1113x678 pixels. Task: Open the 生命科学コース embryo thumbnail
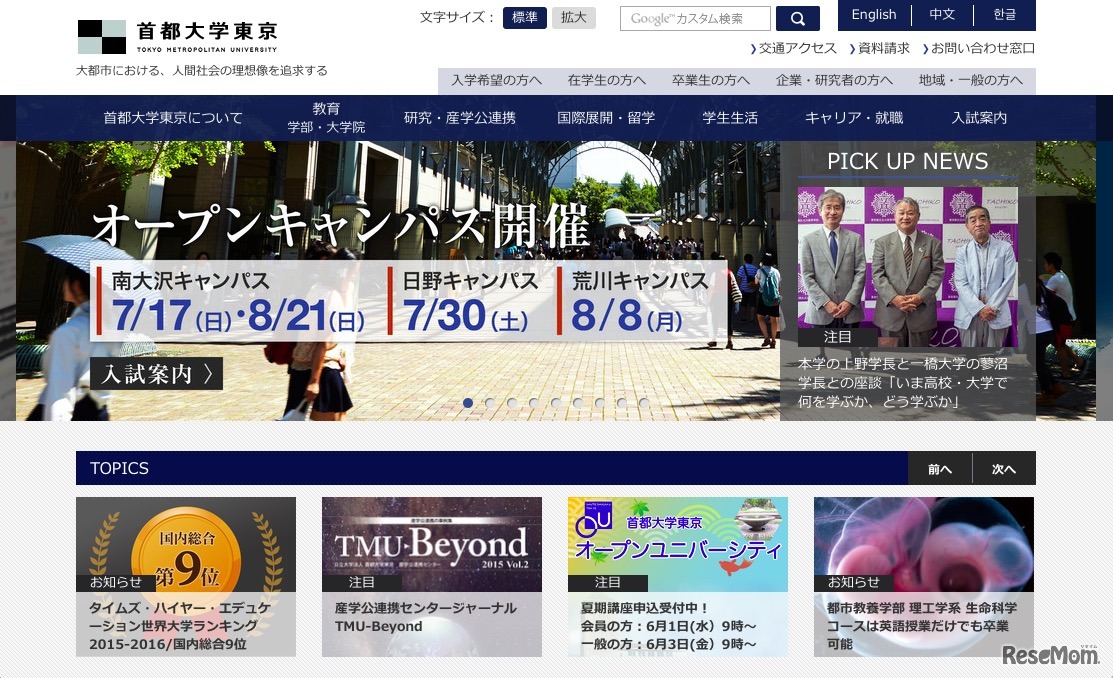(x=923, y=545)
